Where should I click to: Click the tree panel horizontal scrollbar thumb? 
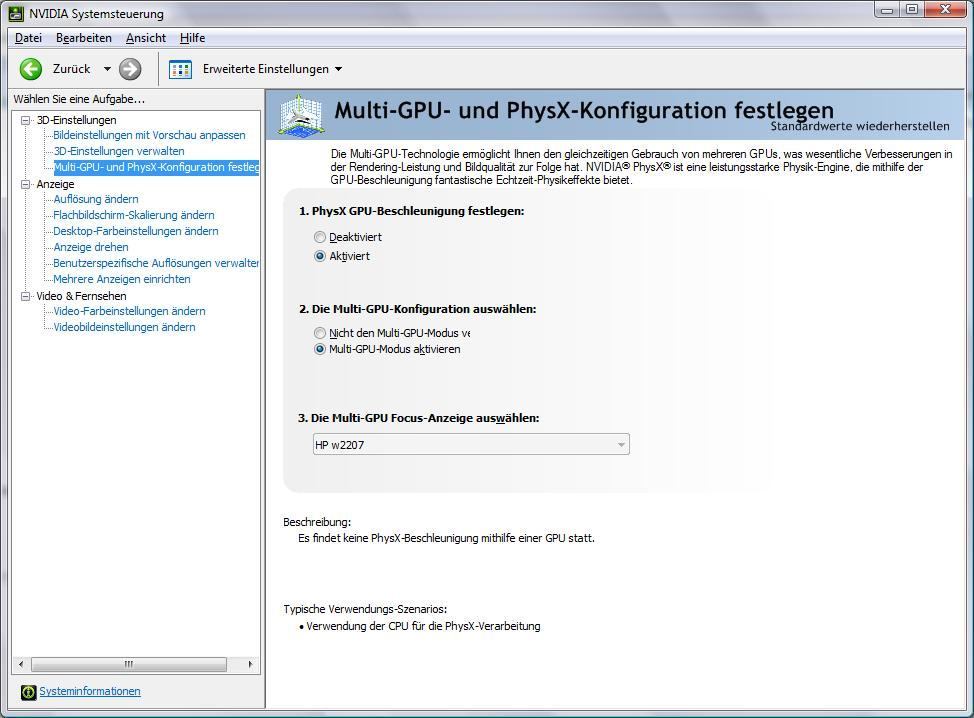pyautogui.click(x=129, y=665)
